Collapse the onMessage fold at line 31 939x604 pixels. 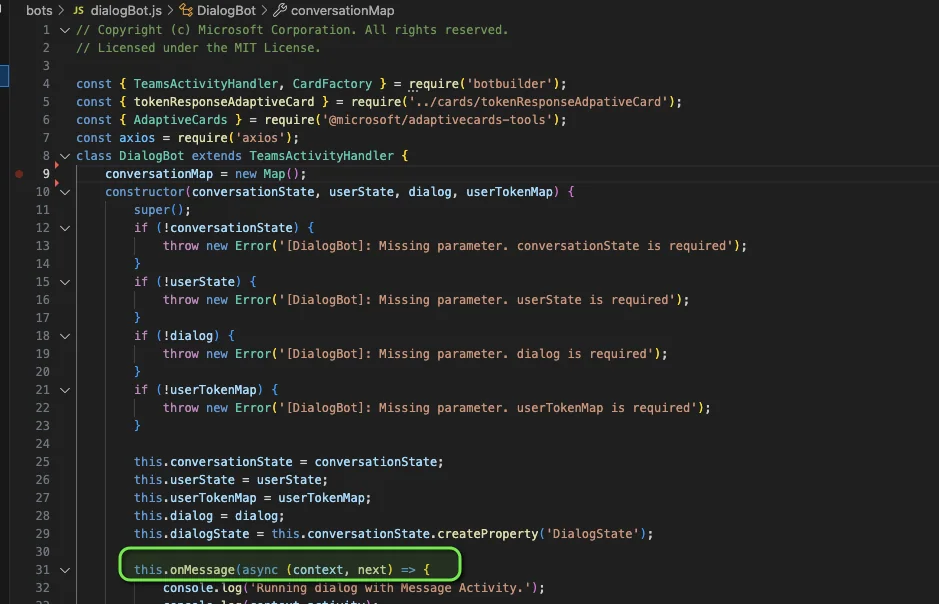click(65, 570)
